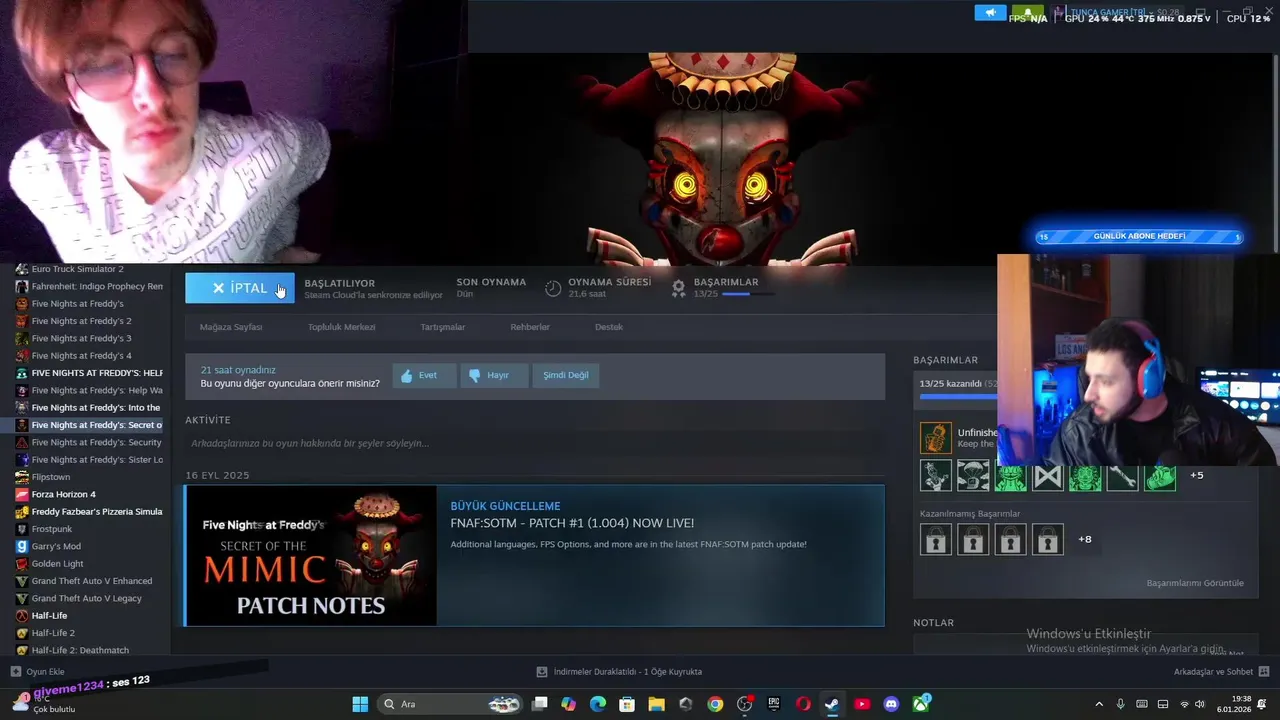Open FNAF:SOTM Patch #1 news title
Image resolution: width=1280 pixels, height=720 pixels.
click(572, 523)
